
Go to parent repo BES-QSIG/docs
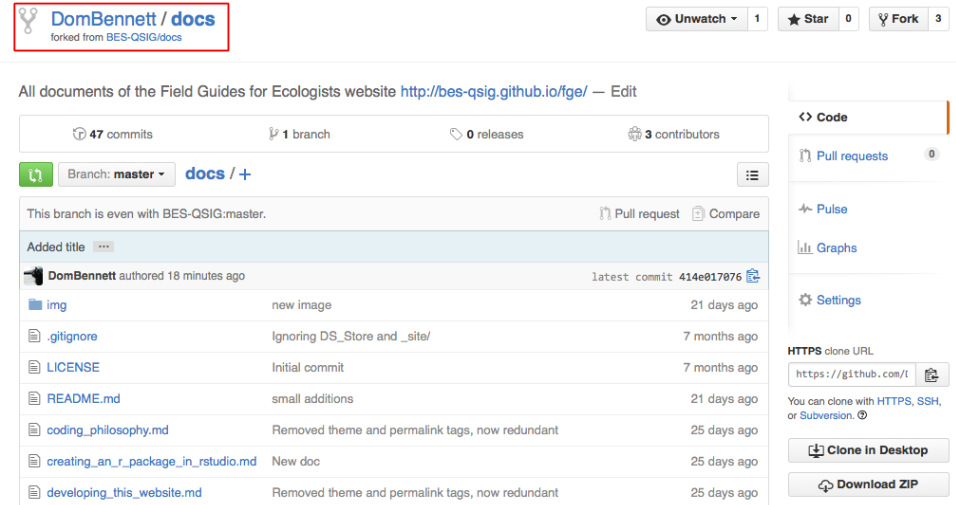(144, 37)
